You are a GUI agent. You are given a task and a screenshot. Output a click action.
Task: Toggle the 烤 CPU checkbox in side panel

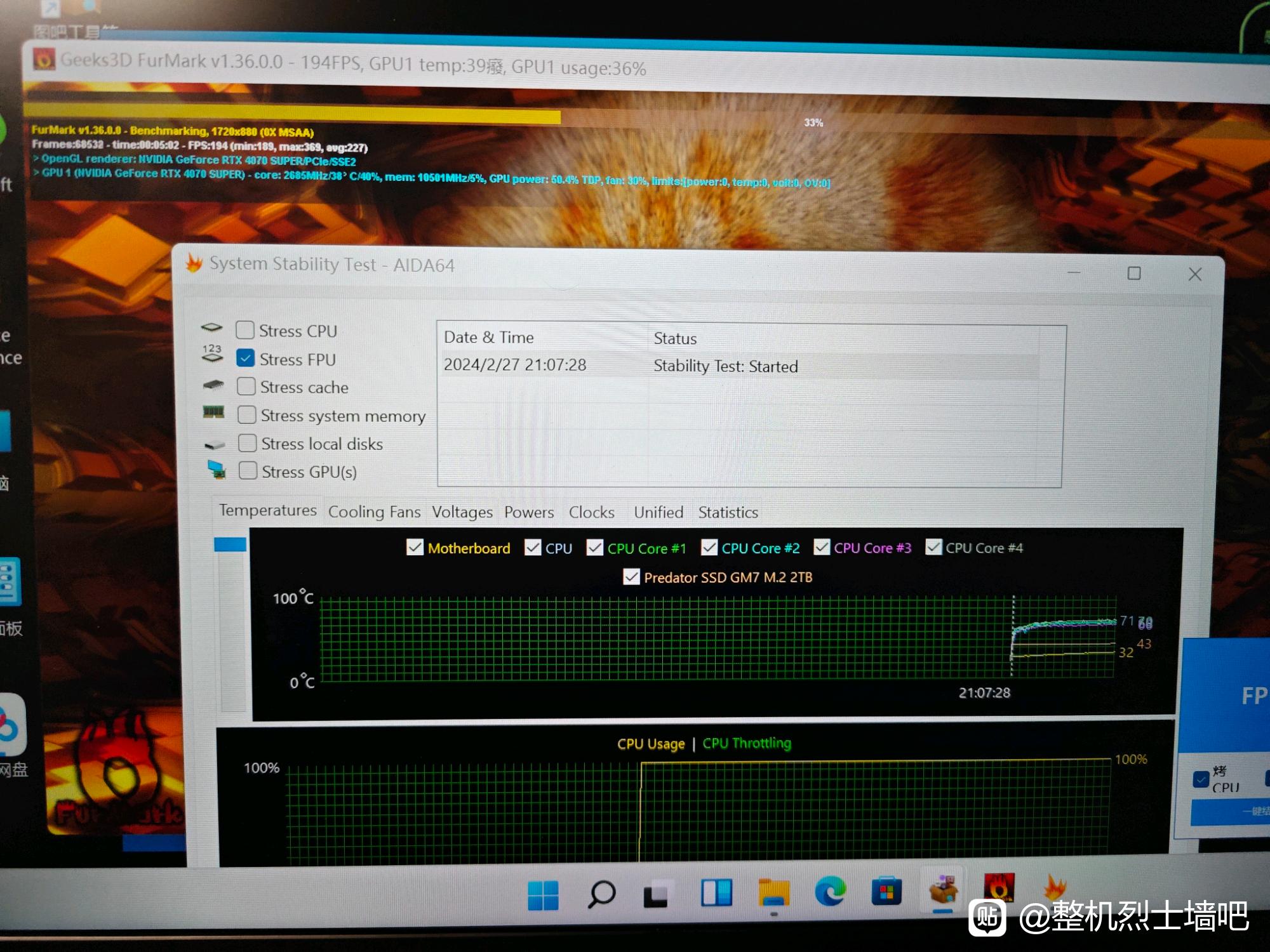[x=1201, y=779]
